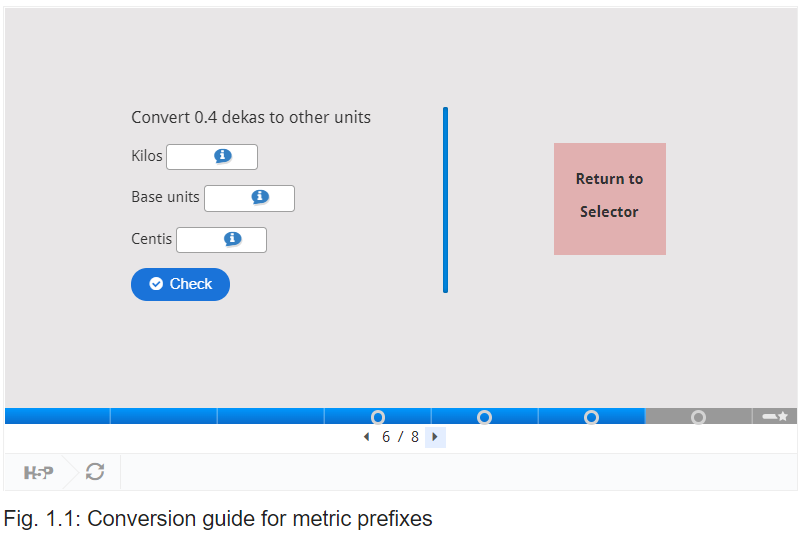Click into the Kilos answer field

click(x=212, y=156)
